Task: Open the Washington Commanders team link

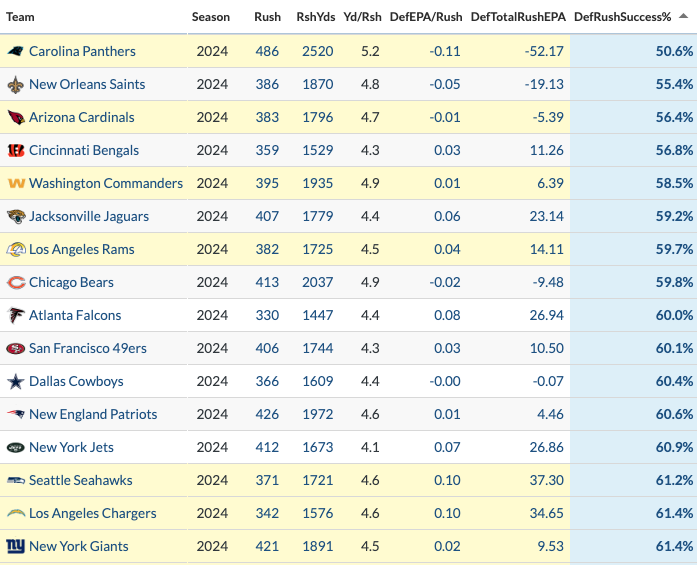Action: click(x=106, y=183)
